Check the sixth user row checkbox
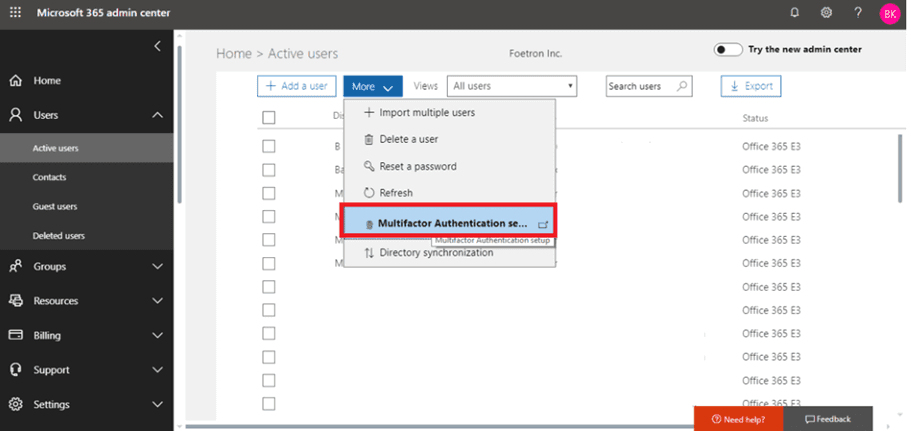908x431 pixels. coord(269,263)
